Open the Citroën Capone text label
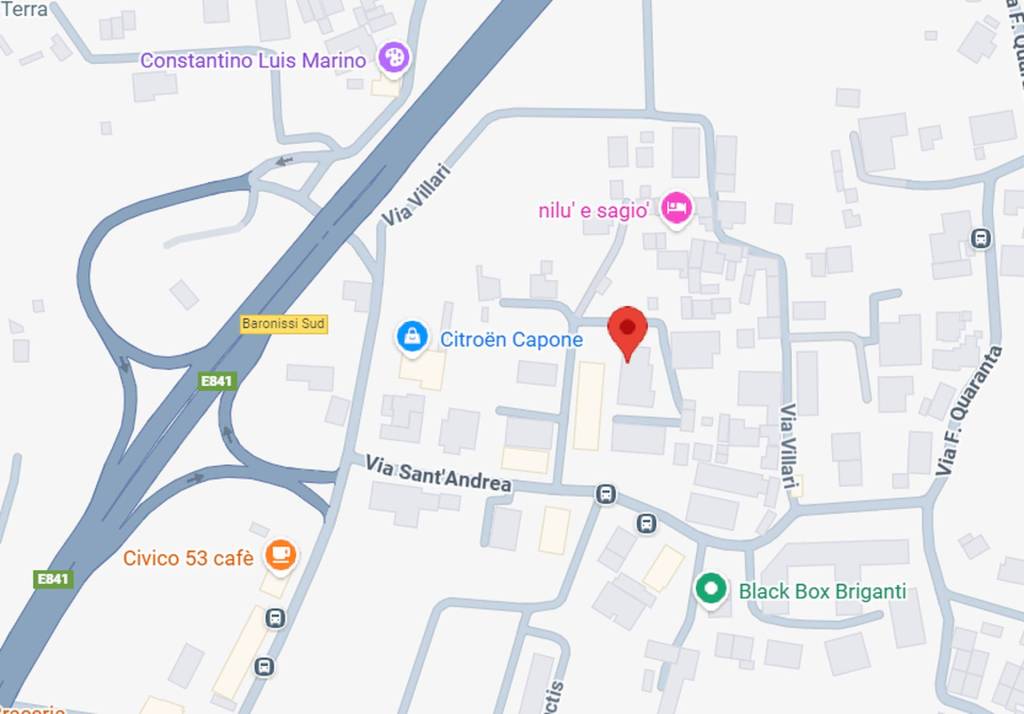Viewport: 1024px width, 714px height. pyautogui.click(x=511, y=340)
